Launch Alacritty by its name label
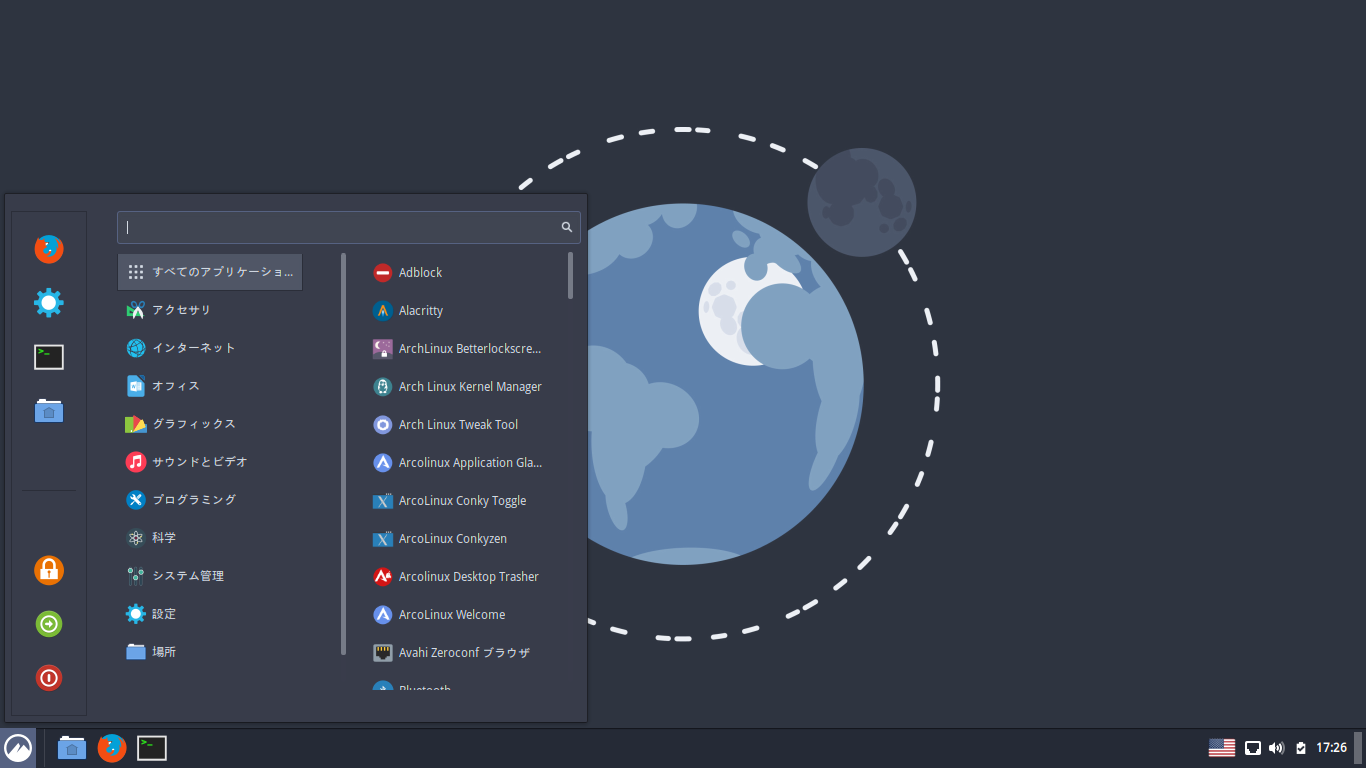 [x=421, y=311]
